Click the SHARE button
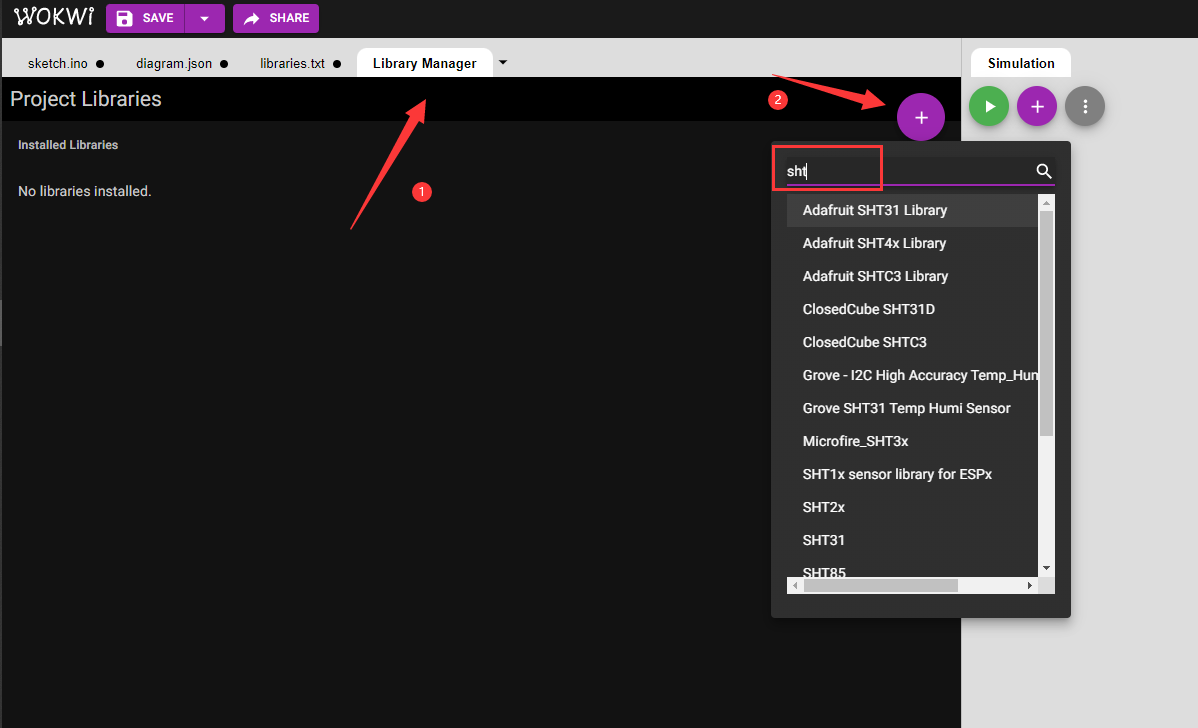1198x728 pixels. [x=276, y=18]
